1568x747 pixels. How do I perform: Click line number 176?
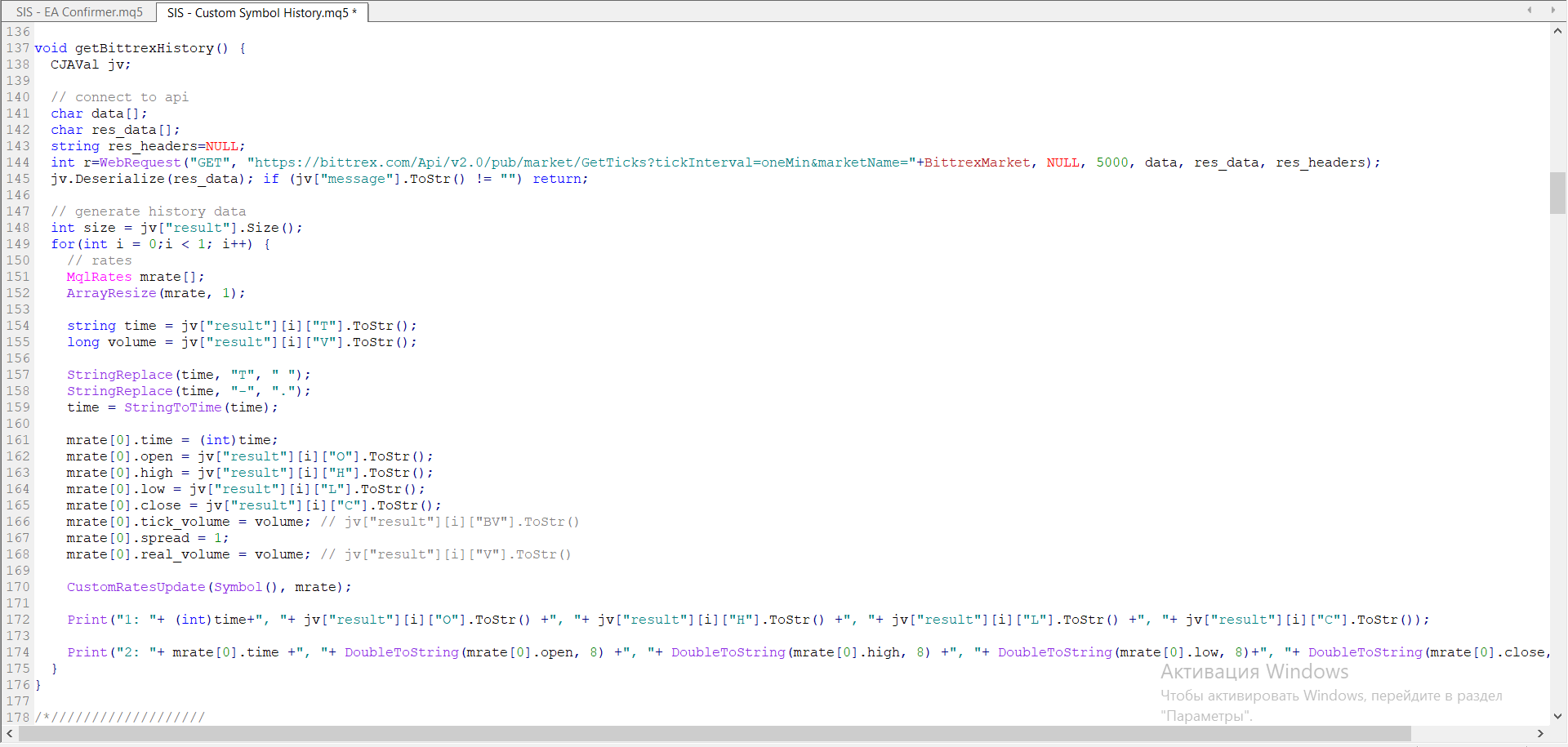pyautogui.click(x=18, y=685)
